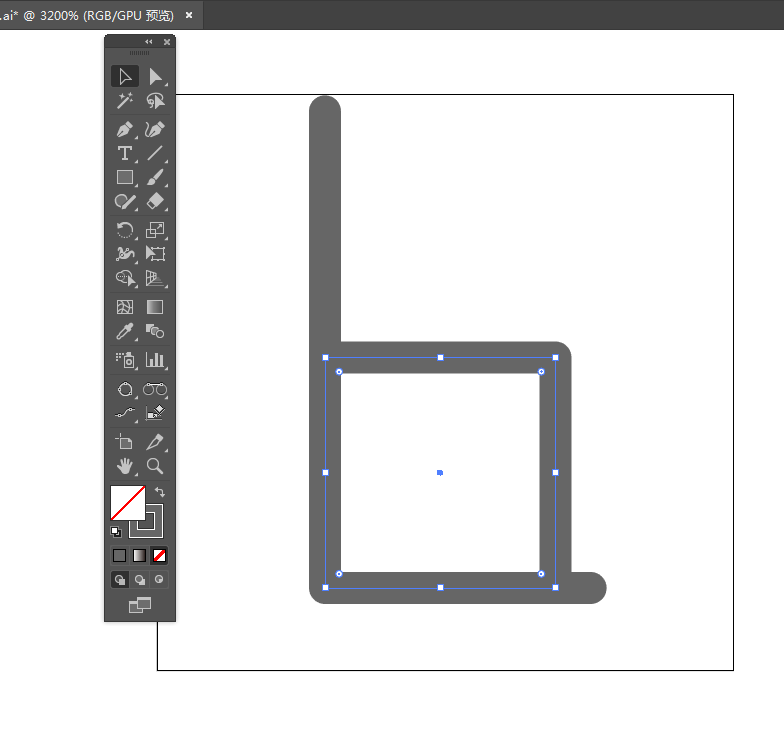
Task: Click the Stroke swatch box
Action: [154, 529]
